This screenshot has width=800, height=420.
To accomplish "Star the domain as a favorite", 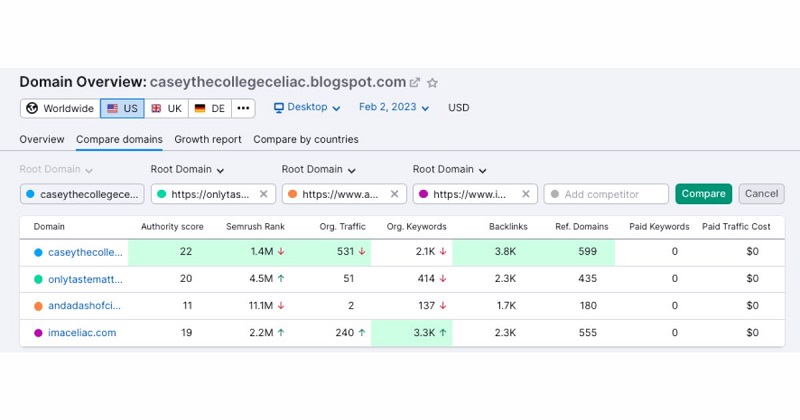I will click(432, 83).
